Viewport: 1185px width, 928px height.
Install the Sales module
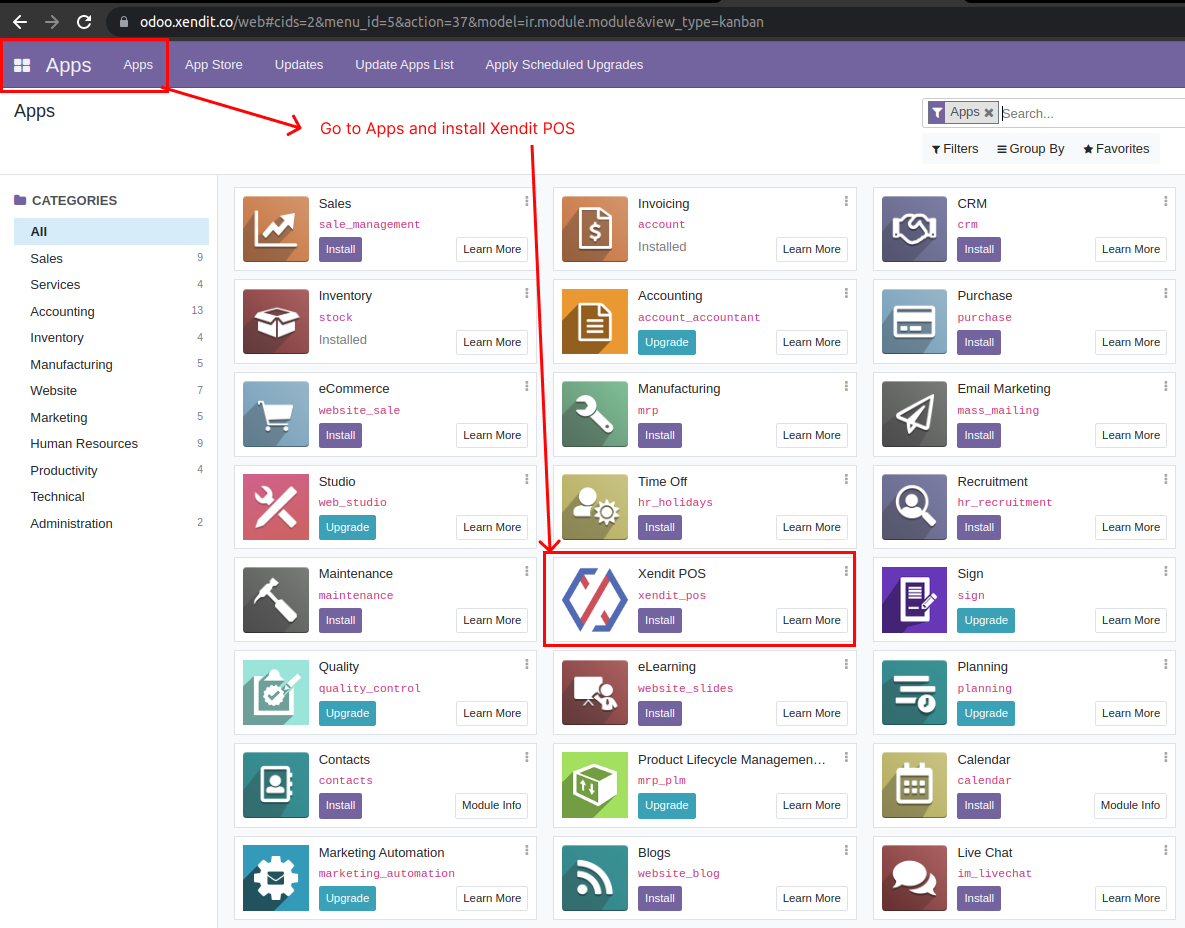pos(340,249)
